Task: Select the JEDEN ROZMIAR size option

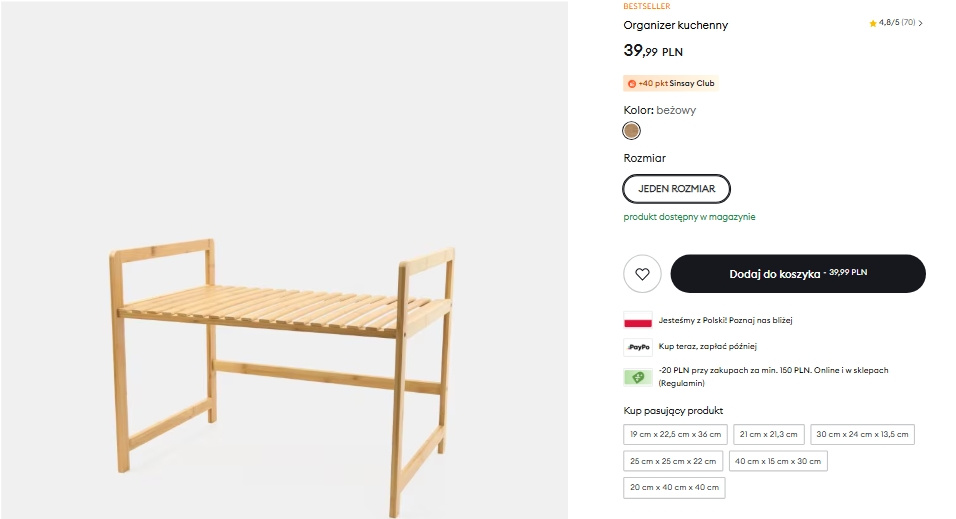Action: [676, 188]
